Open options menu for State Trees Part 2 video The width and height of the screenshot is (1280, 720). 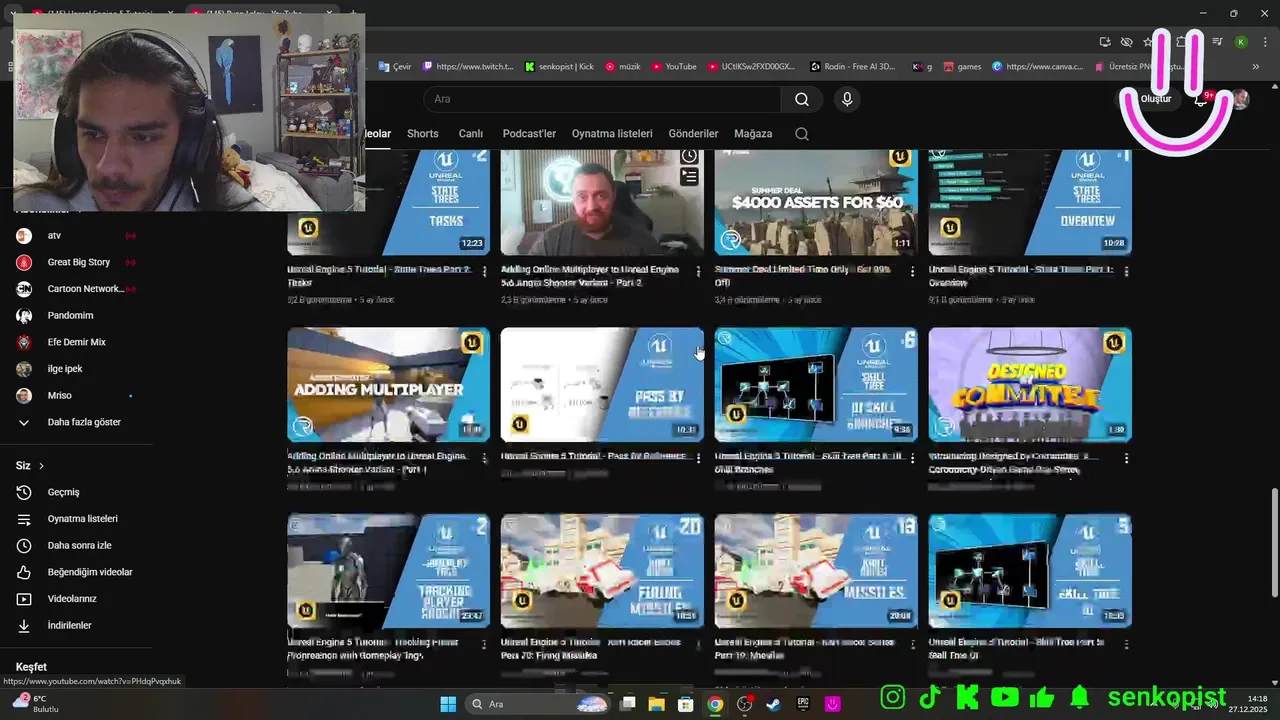tap(485, 271)
